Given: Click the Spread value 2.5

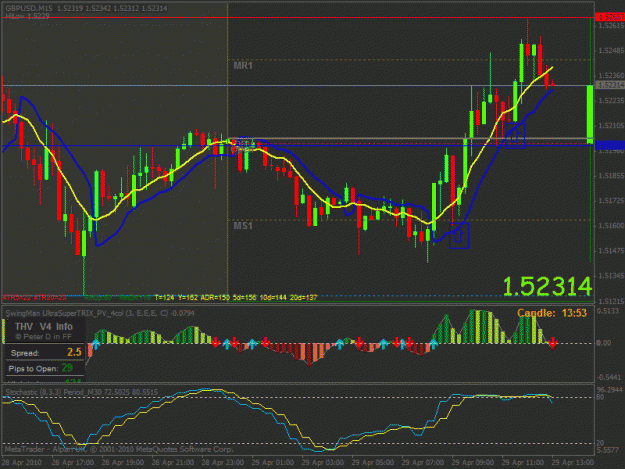Looking at the screenshot, I should (74, 352).
